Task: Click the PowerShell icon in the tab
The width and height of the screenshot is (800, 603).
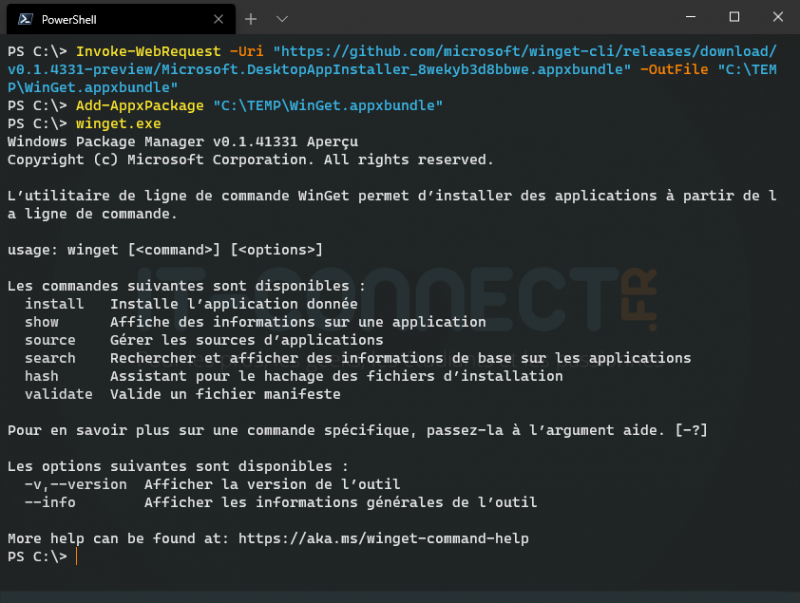Action: tap(23, 19)
